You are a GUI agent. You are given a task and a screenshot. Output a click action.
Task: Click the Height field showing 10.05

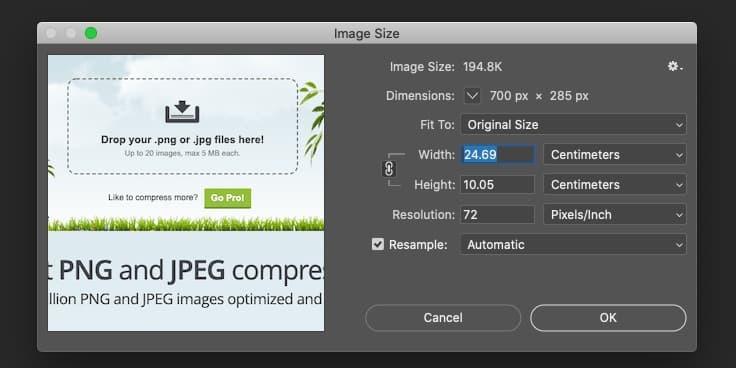pyautogui.click(x=498, y=185)
